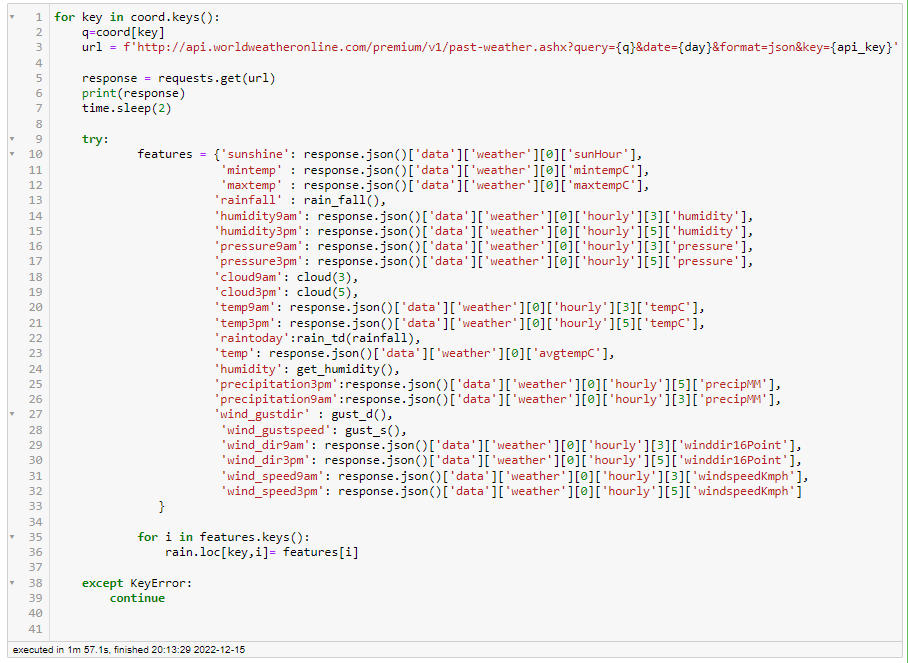
Task: Click the gust_s() function call
Action: click(373, 430)
